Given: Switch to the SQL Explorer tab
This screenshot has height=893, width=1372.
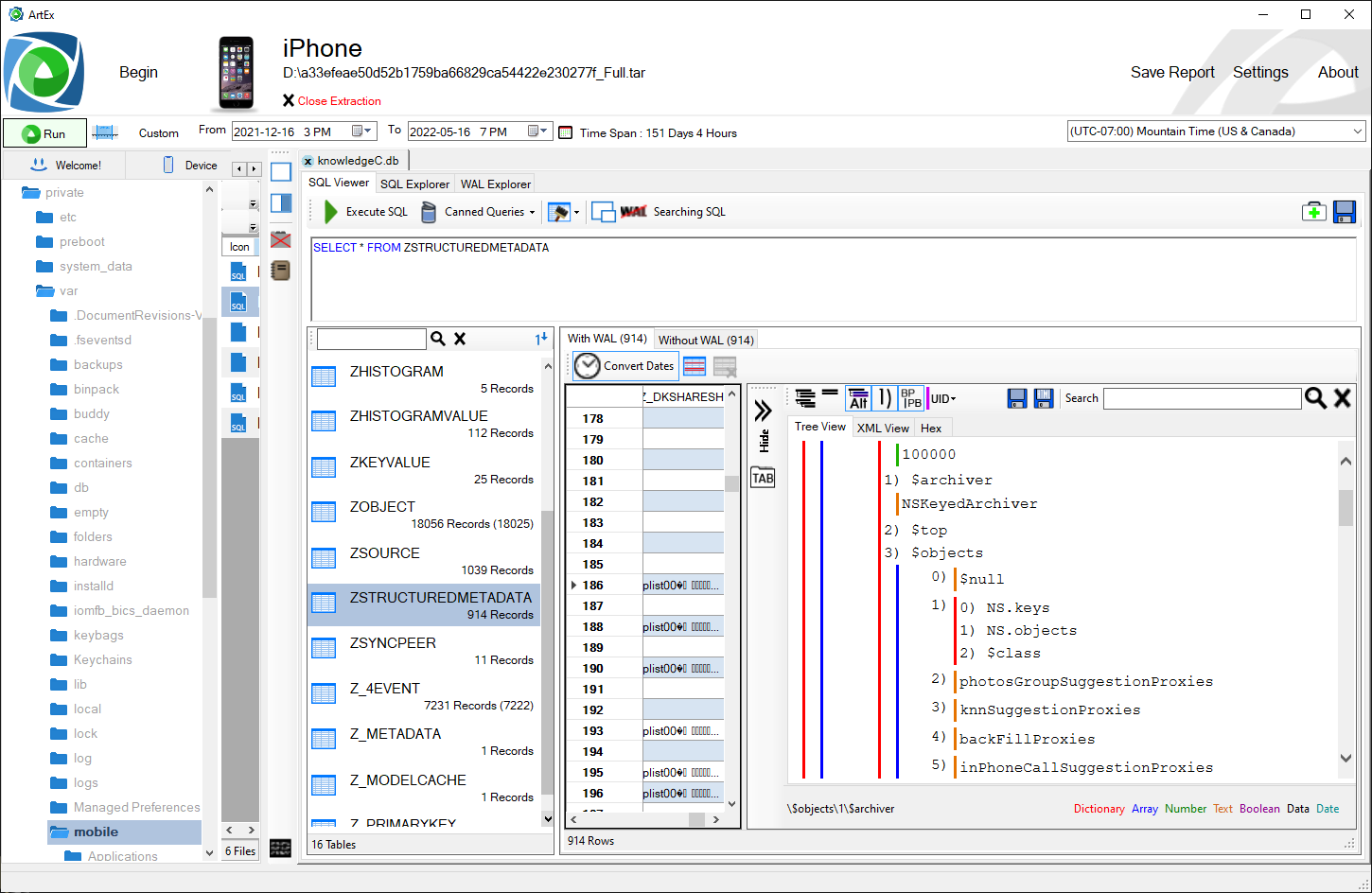Looking at the screenshot, I should [x=414, y=184].
